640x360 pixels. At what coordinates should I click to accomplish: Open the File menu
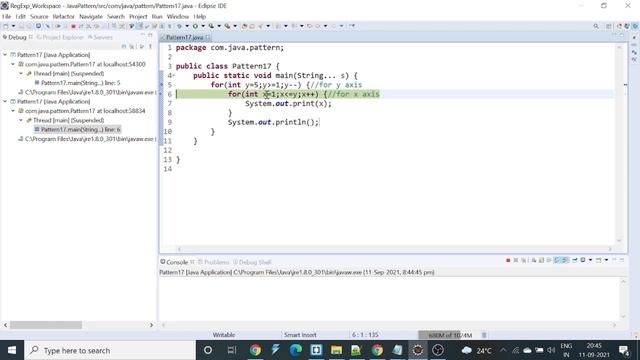click(7, 17)
